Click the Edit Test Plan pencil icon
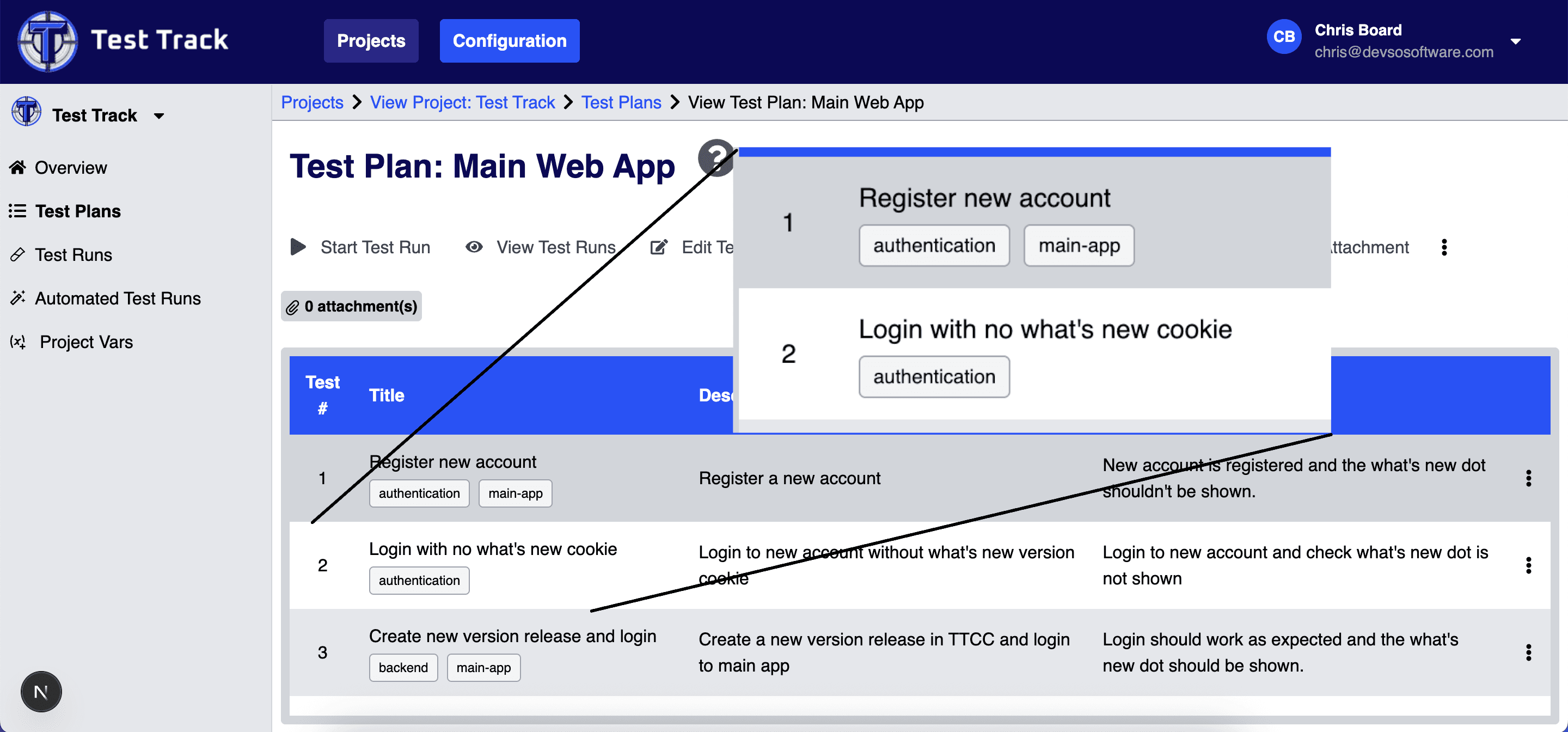1568x732 pixels. tap(659, 247)
